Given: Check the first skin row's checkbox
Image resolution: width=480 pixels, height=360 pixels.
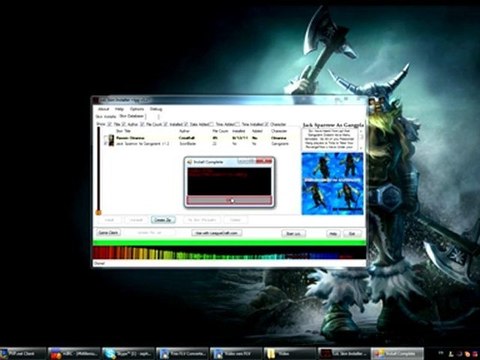Looking at the screenshot, I should tap(106, 138).
